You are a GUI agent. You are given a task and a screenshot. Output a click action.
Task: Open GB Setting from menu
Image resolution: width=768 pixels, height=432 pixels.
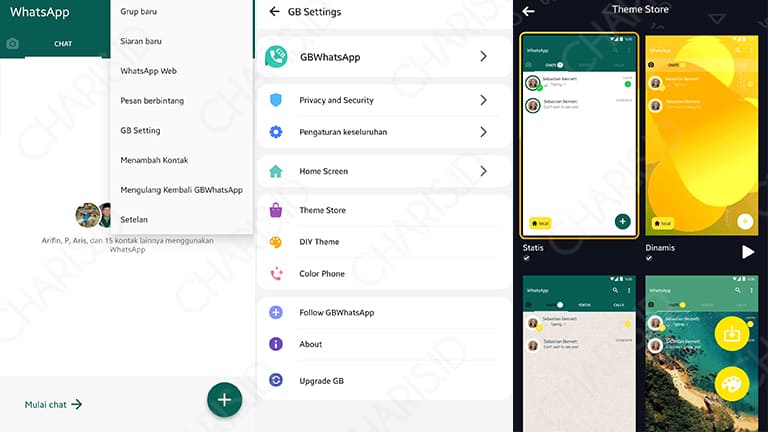coord(140,130)
